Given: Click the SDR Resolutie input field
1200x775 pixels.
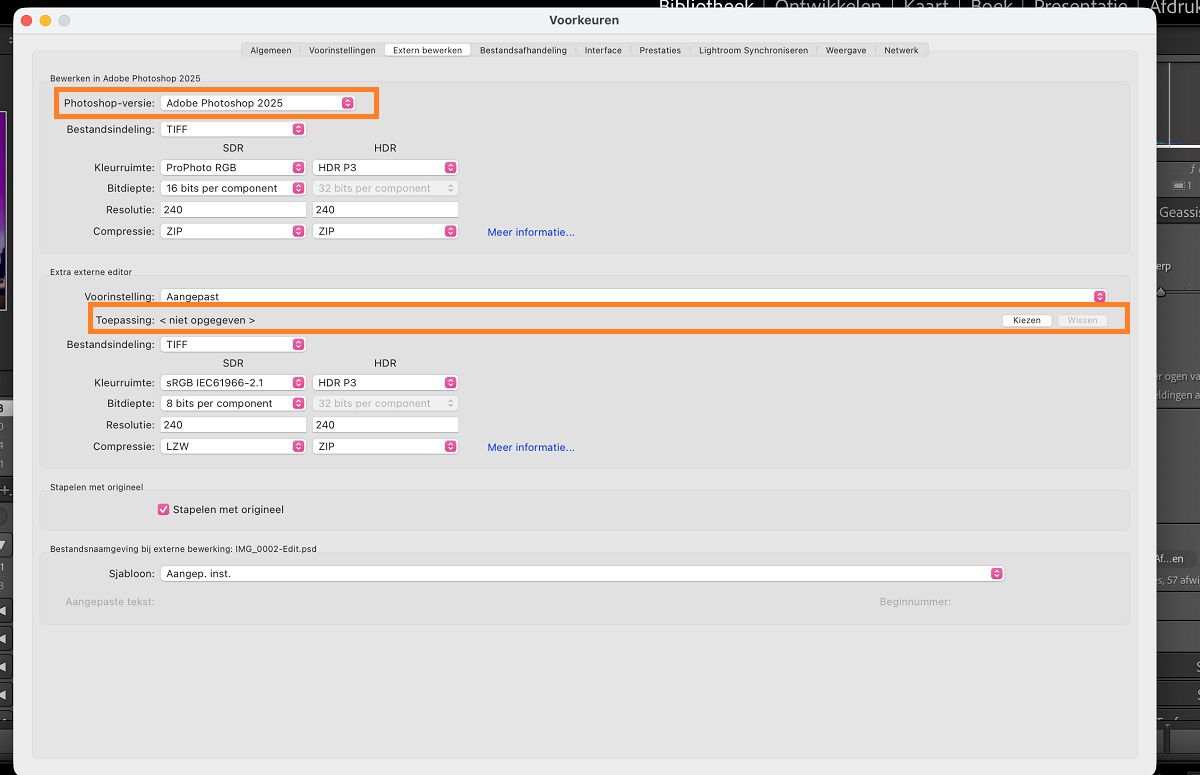Looking at the screenshot, I should point(233,209).
